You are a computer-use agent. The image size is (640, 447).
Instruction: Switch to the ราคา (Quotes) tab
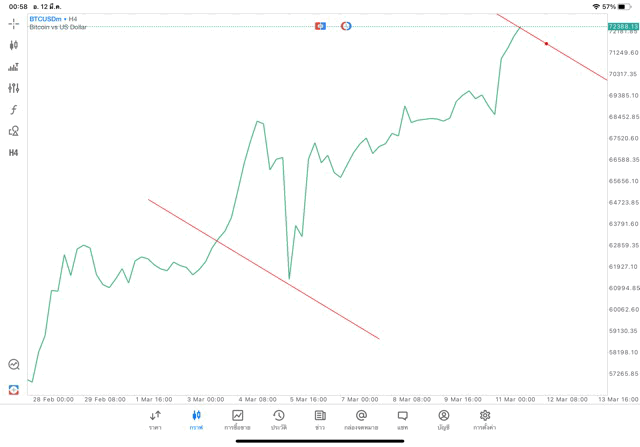click(155, 419)
